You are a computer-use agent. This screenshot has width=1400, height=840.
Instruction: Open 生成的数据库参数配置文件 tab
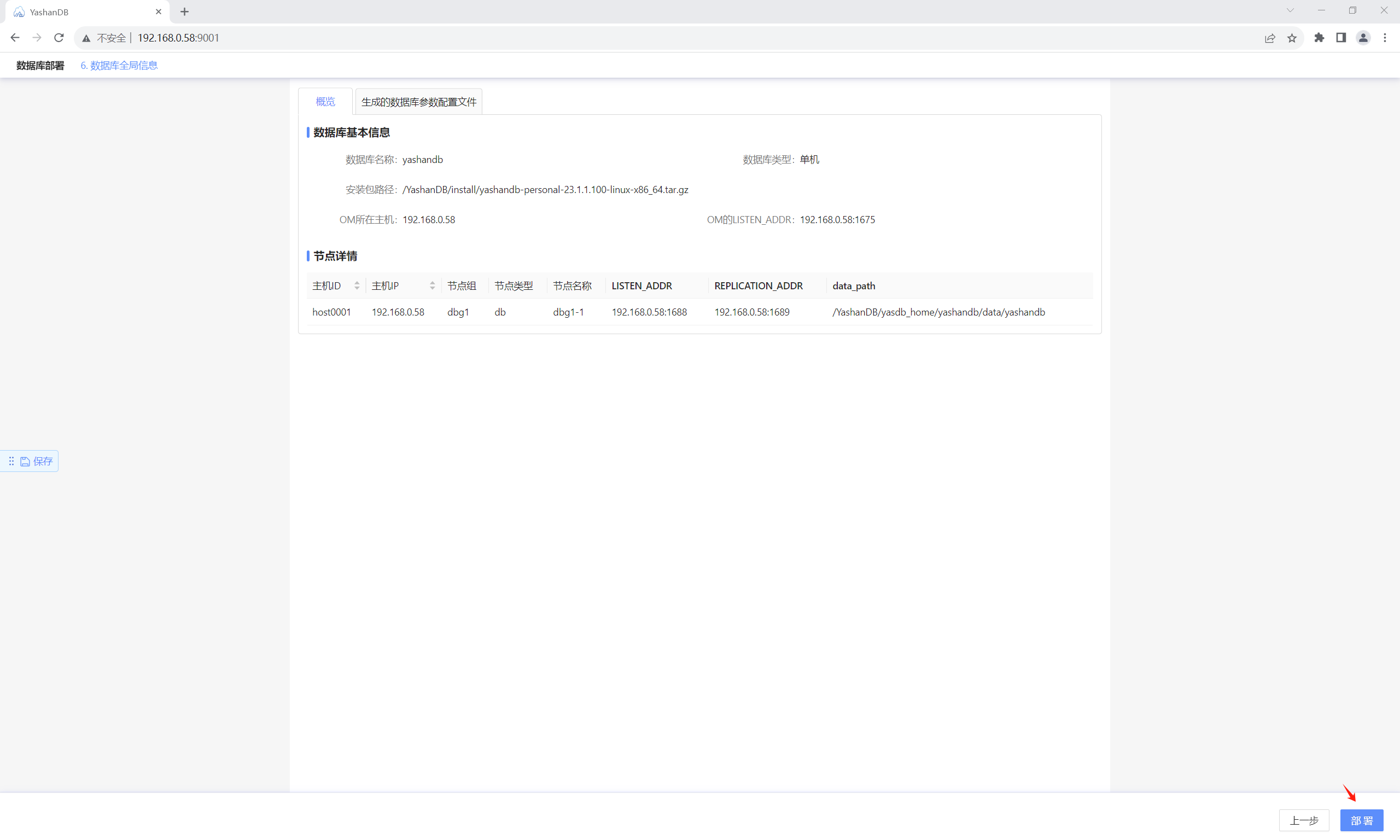(419, 102)
